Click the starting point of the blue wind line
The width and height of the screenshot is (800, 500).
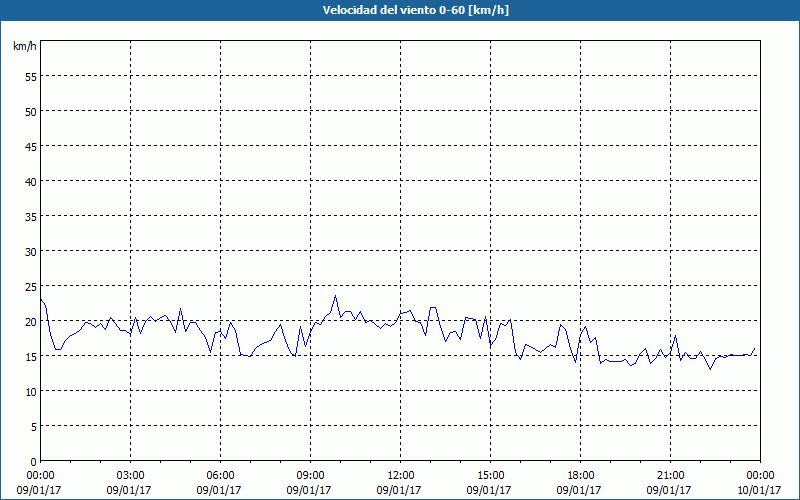pos(41,299)
